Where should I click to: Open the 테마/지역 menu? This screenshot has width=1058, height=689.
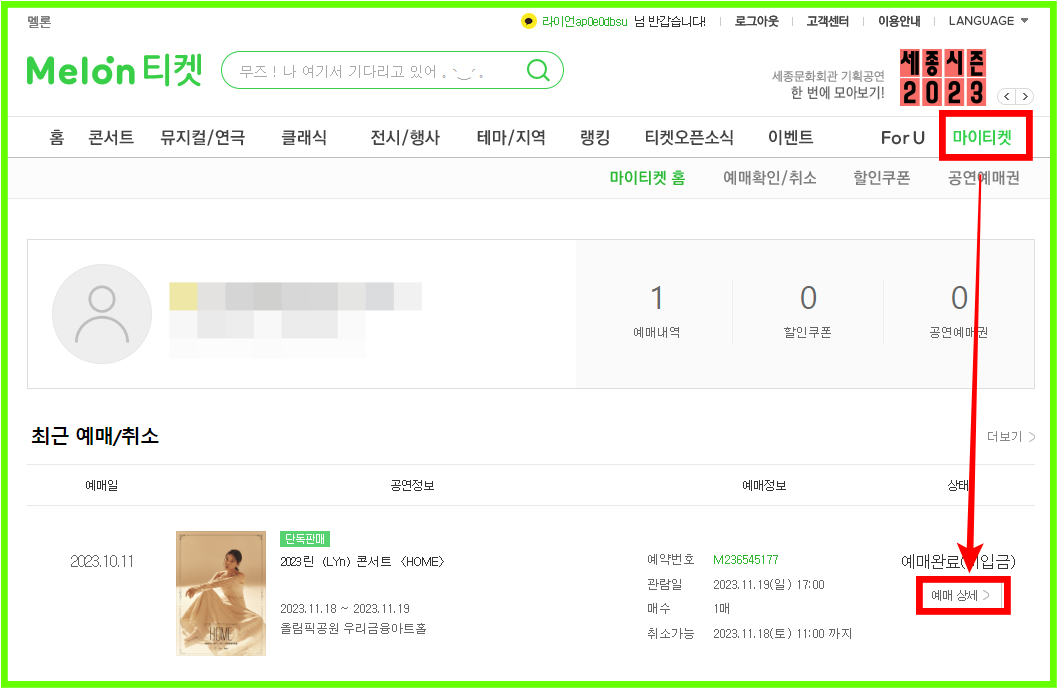[511, 138]
